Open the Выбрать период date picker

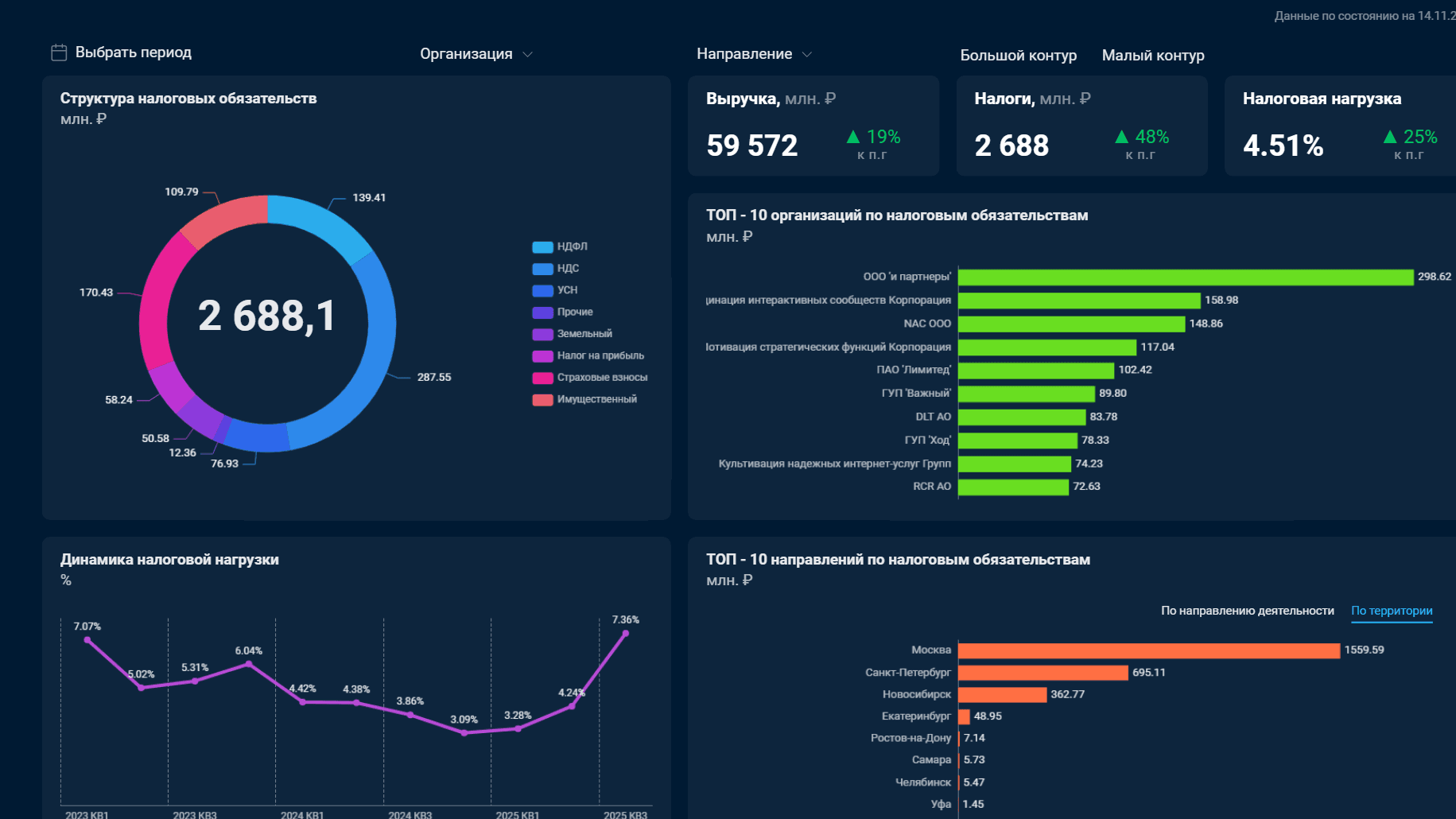122,52
